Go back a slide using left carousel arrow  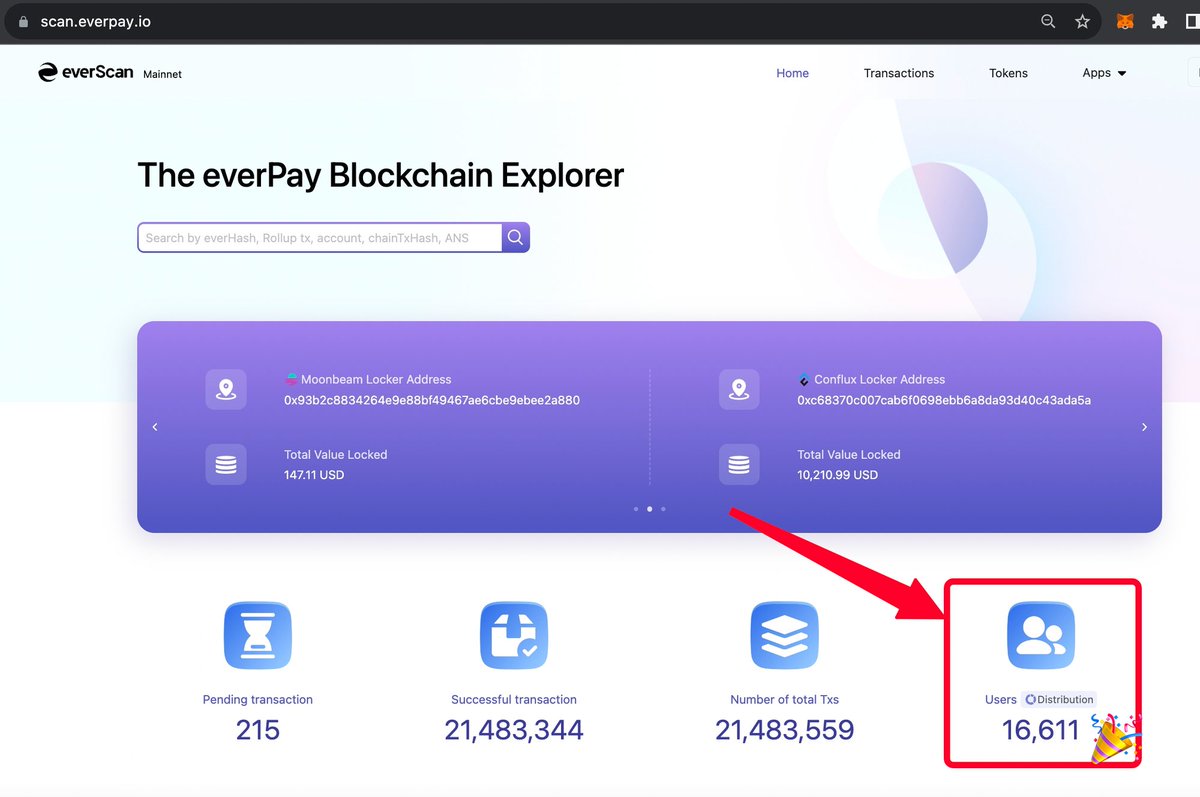click(x=155, y=426)
